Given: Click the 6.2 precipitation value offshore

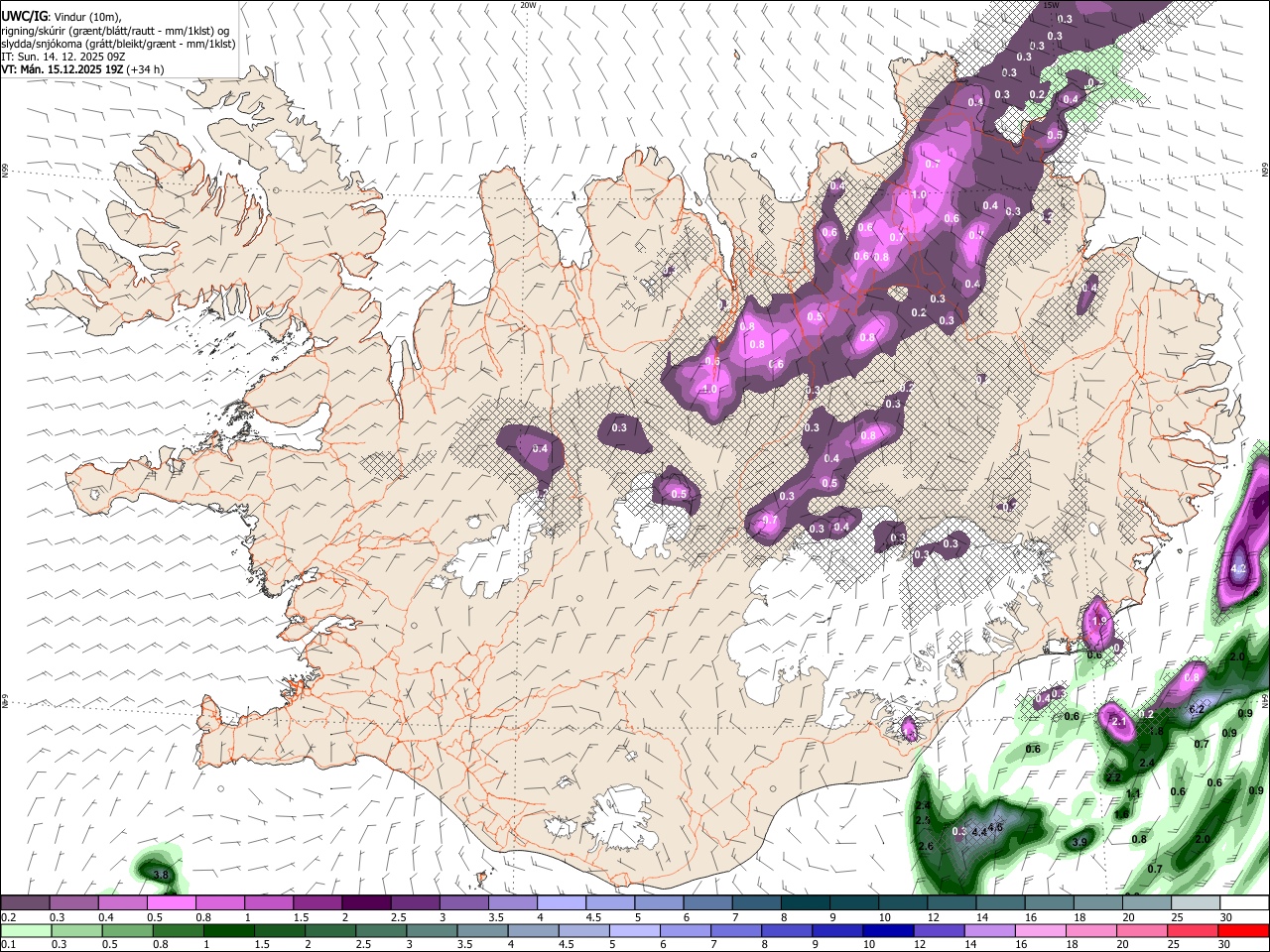Looking at the screenshot, I should (1197, 709).
